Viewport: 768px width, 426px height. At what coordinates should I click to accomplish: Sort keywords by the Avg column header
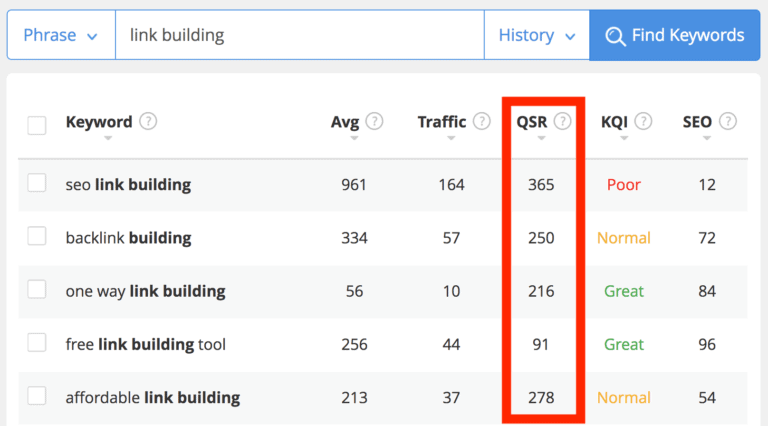click(x=345, y=121)
